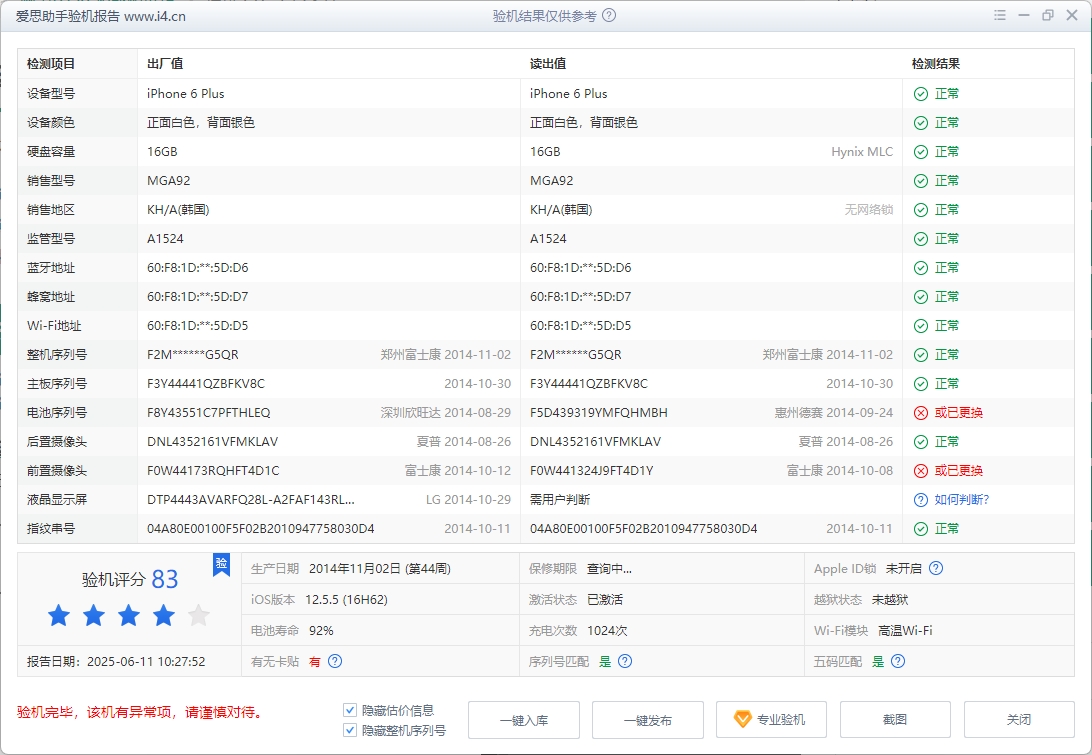Click the green check icon in 硬盘容量 row
Viewport: 1092px width, 755px height.
coord(921,152)
